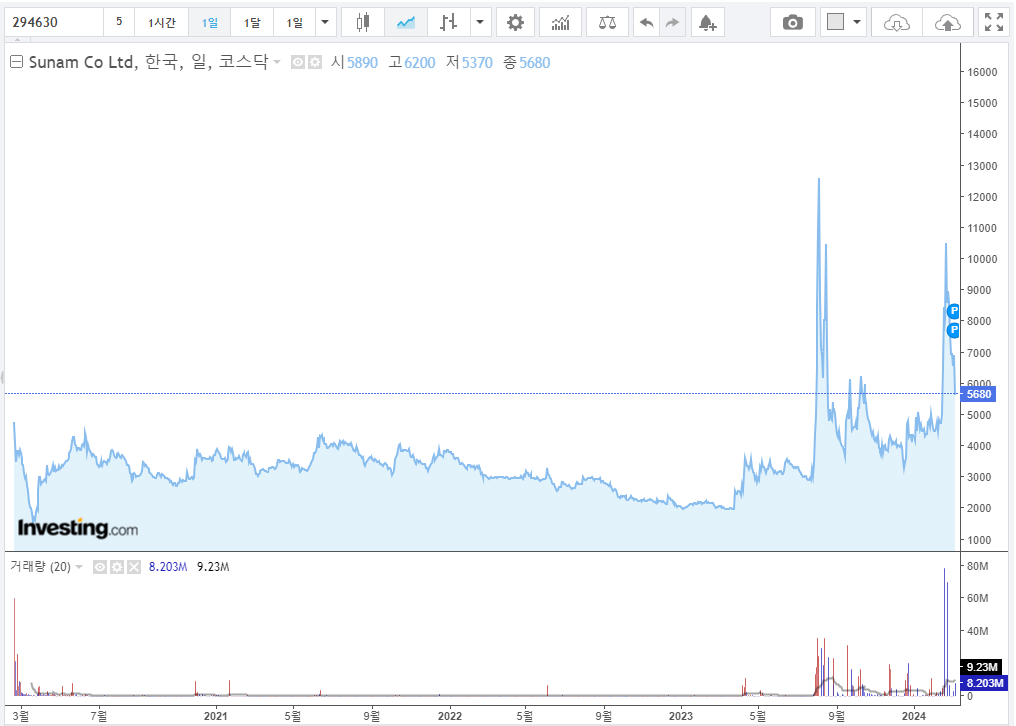Click the 2022 time axis label
This screenshot has width=1016, height=726.
pos(450,716)
